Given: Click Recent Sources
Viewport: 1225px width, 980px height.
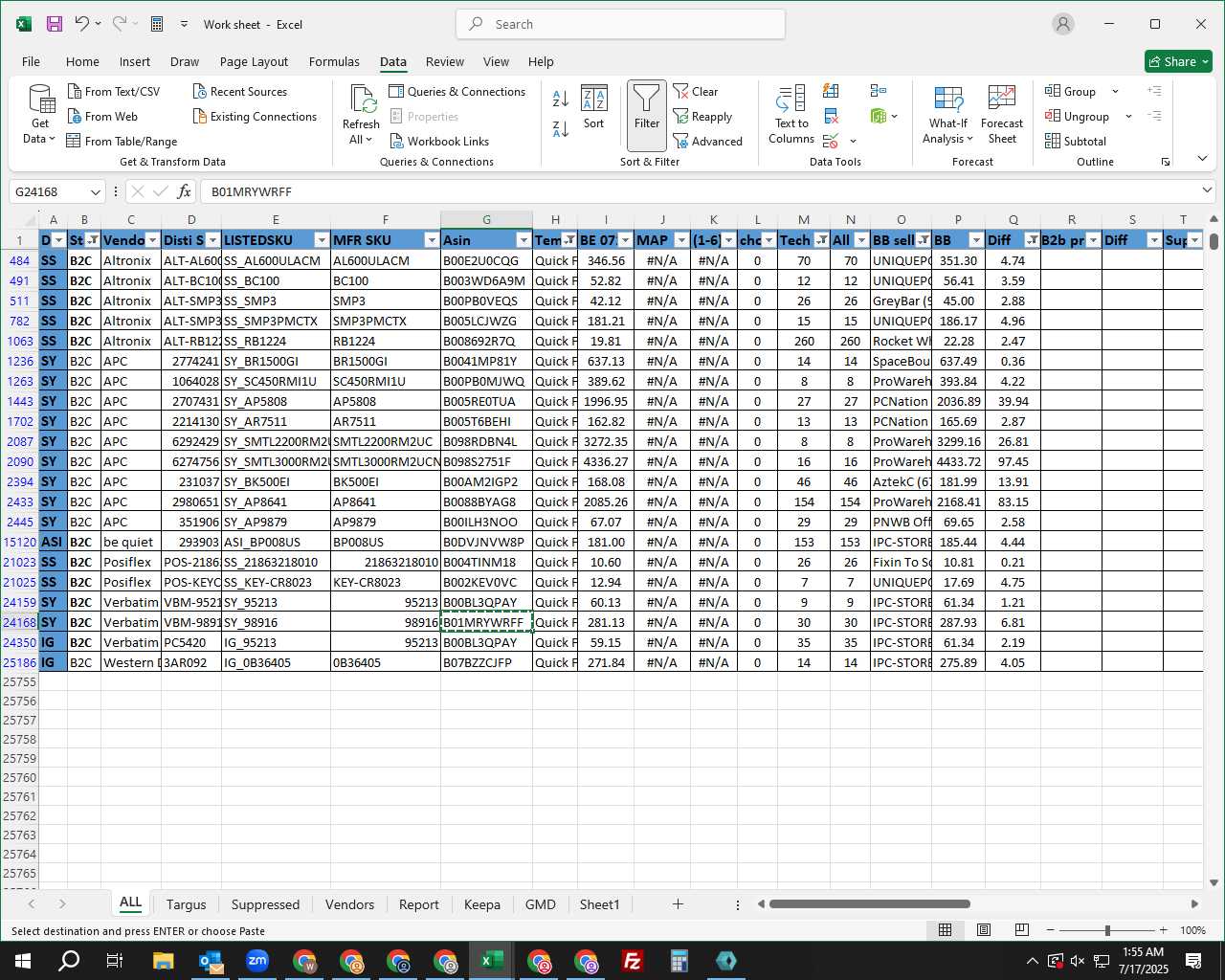Looking at the screenshot, I should coord(240,92).
